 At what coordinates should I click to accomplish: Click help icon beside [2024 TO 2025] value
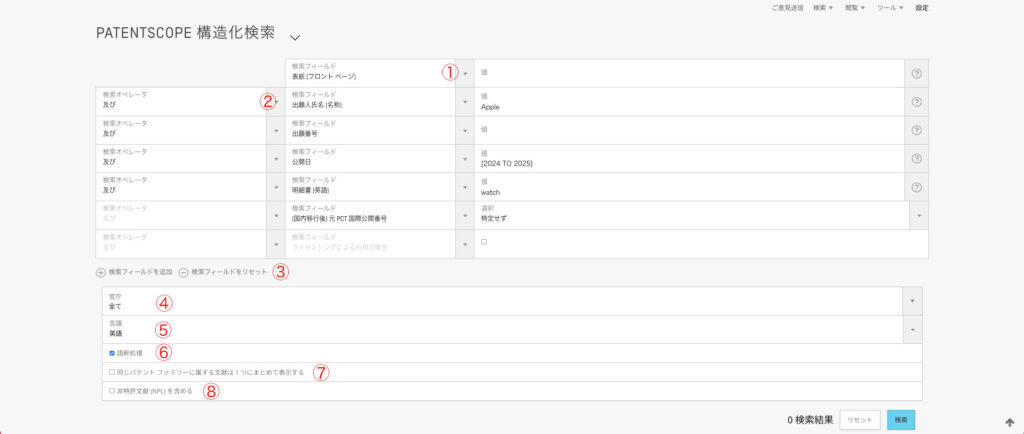tap(916, 159)
